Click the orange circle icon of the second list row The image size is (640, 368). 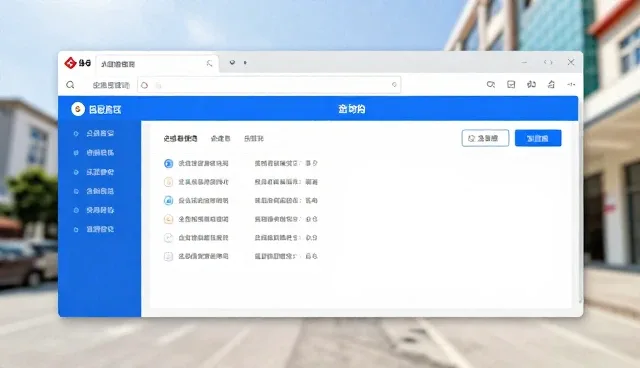(x=168, y=182)
